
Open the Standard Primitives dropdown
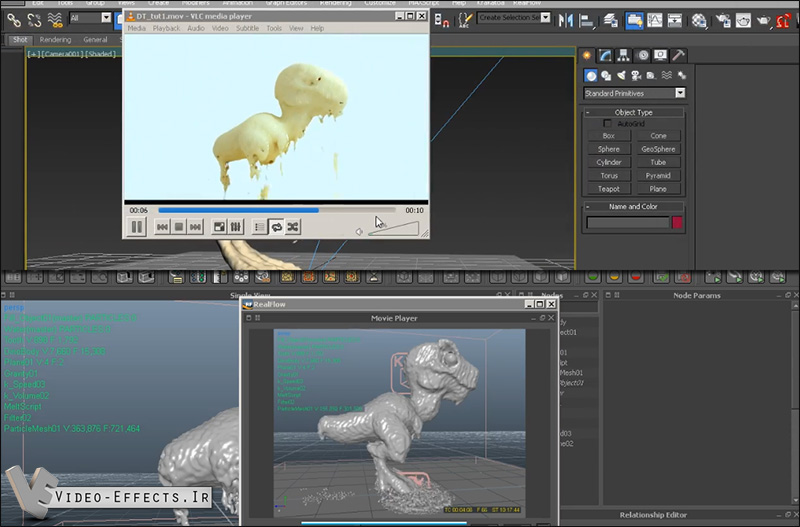pos(634,93)
